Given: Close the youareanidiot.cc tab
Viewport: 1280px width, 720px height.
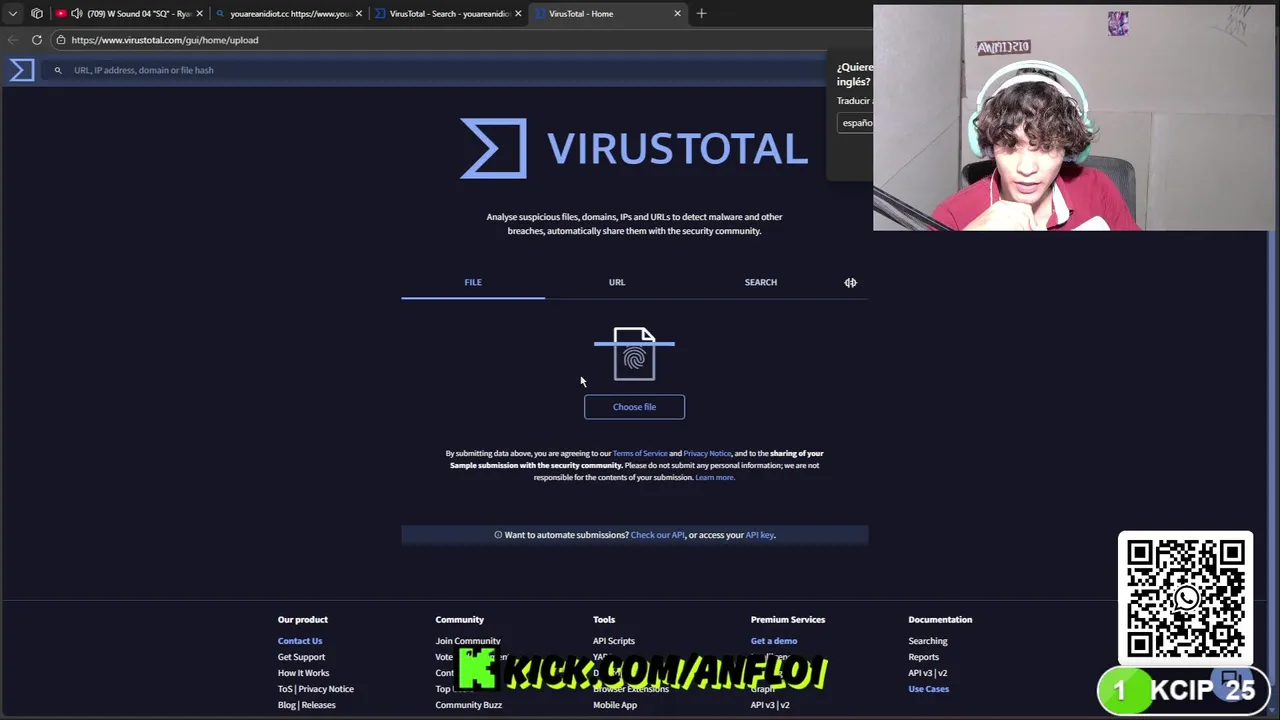Looking at the screenshot, I should 359,14.
